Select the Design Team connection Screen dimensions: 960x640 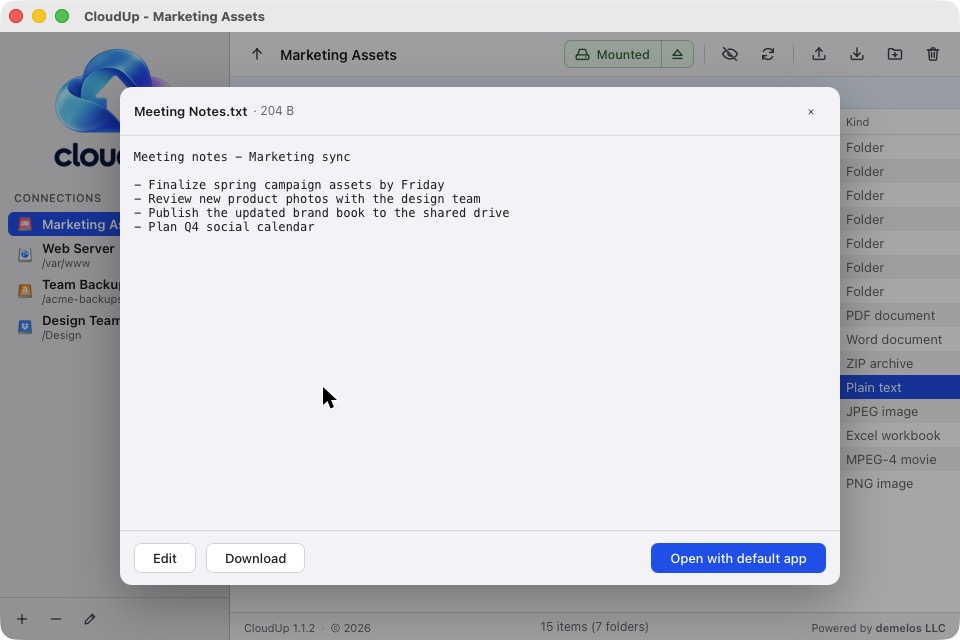[x=64, y=327]
